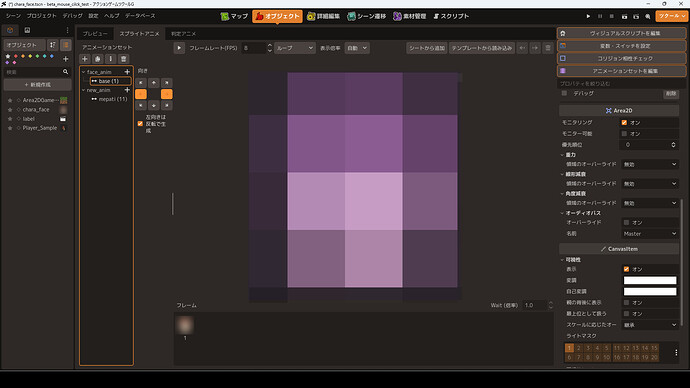This screenshot has height=388, width=690.
Task: Collapse the new_anim tree group
Action: pos(84,90)
